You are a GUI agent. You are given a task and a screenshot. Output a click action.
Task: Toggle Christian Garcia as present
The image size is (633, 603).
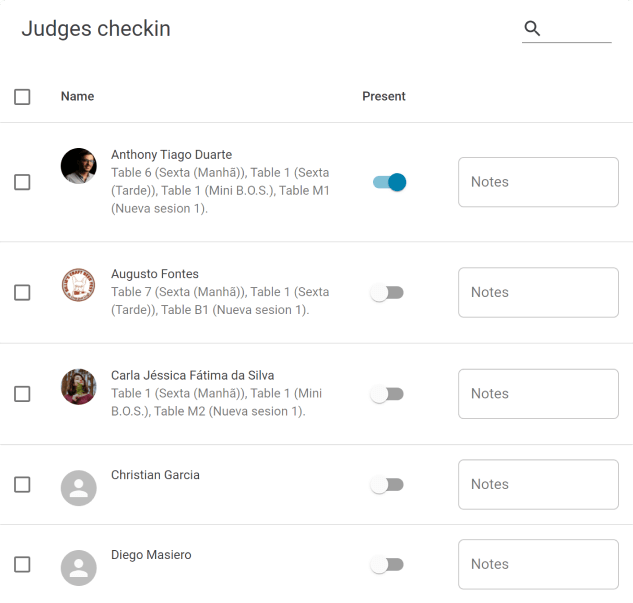[386, 484]
